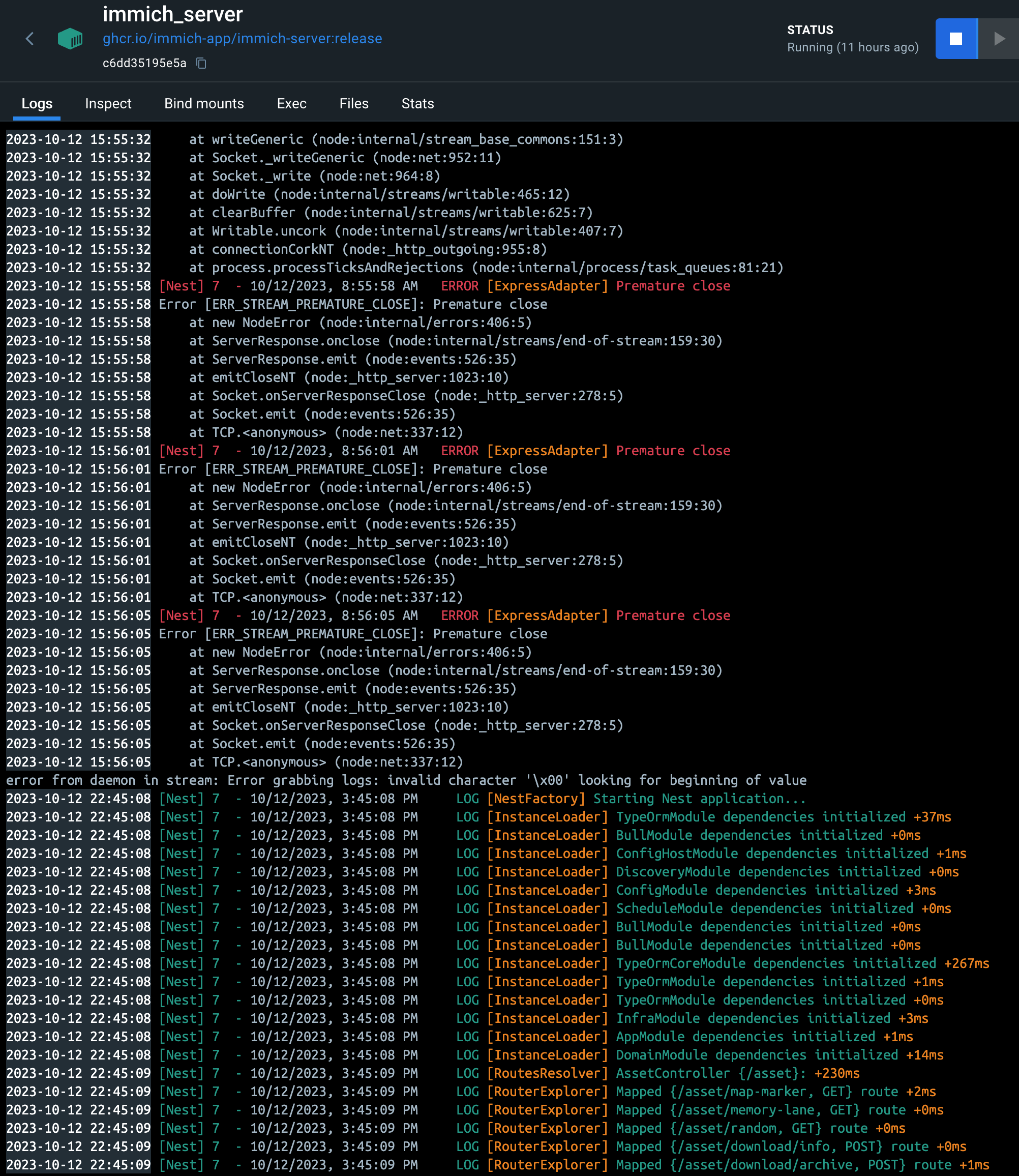This screenshot has width=1019, height=1176.
Task: Click the teal container icon
Action: pos(70,39)
